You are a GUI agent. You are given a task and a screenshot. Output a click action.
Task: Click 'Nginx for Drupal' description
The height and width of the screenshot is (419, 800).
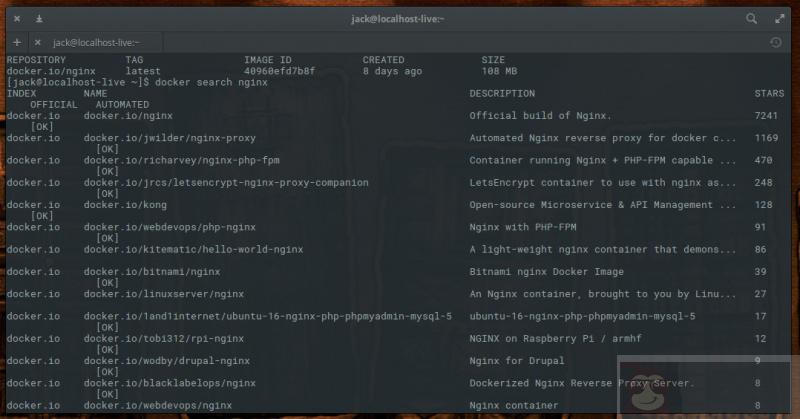pos(517,361)
